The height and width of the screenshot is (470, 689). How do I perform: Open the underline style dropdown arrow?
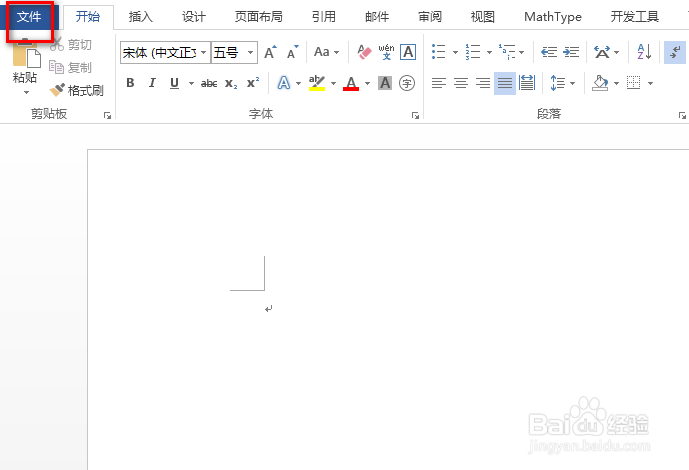pyautogui.click(x=191, y=83)
